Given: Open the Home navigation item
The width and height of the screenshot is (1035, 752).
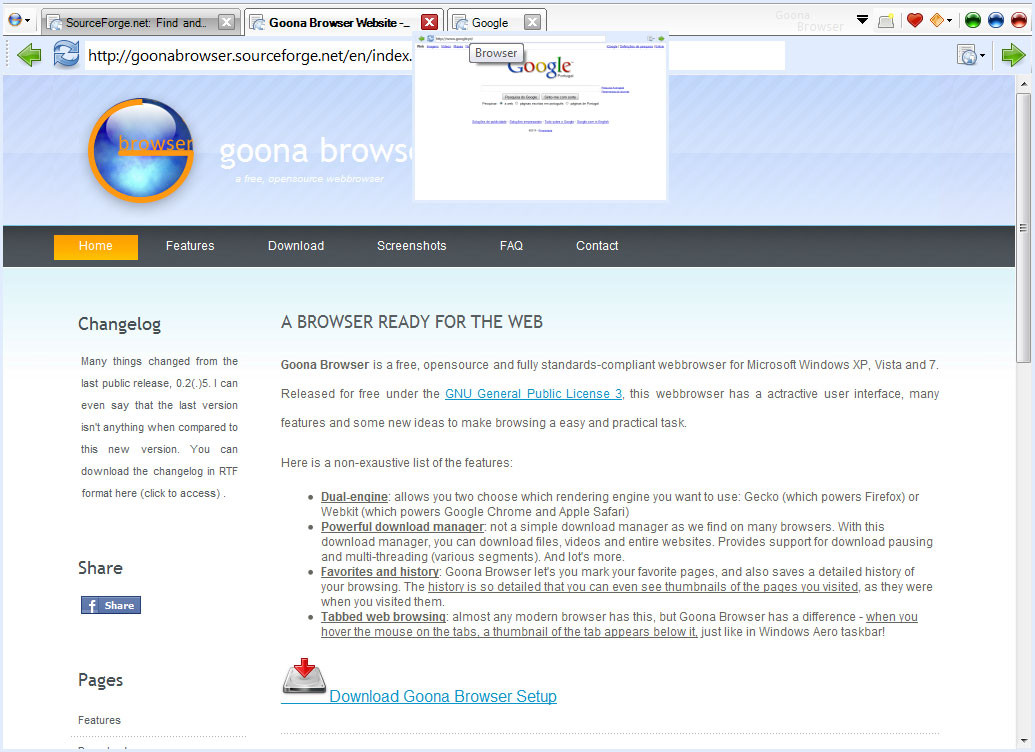Looking at the screenshot, I should 96,246.
